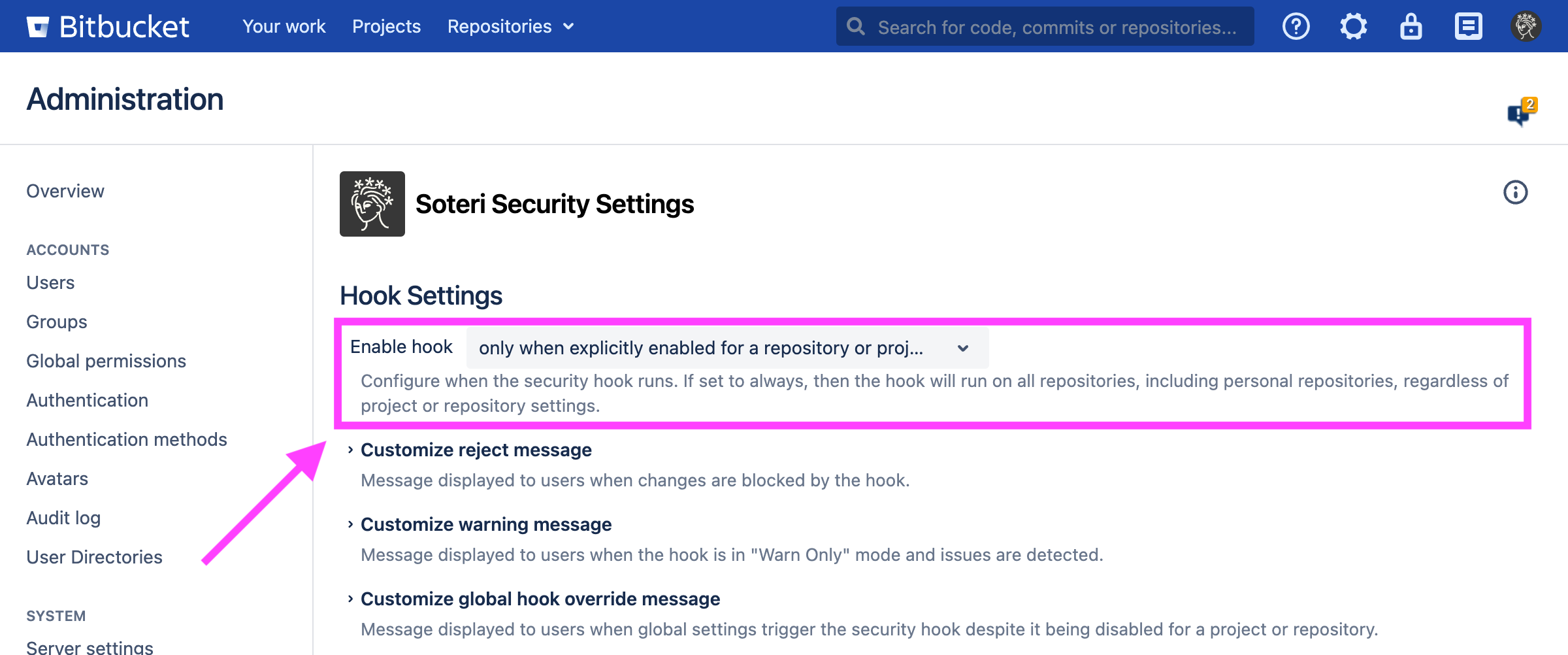Viewport: 1568px width, 655px height.
Task: Open the Repositories menu
Action: point(510,27)
